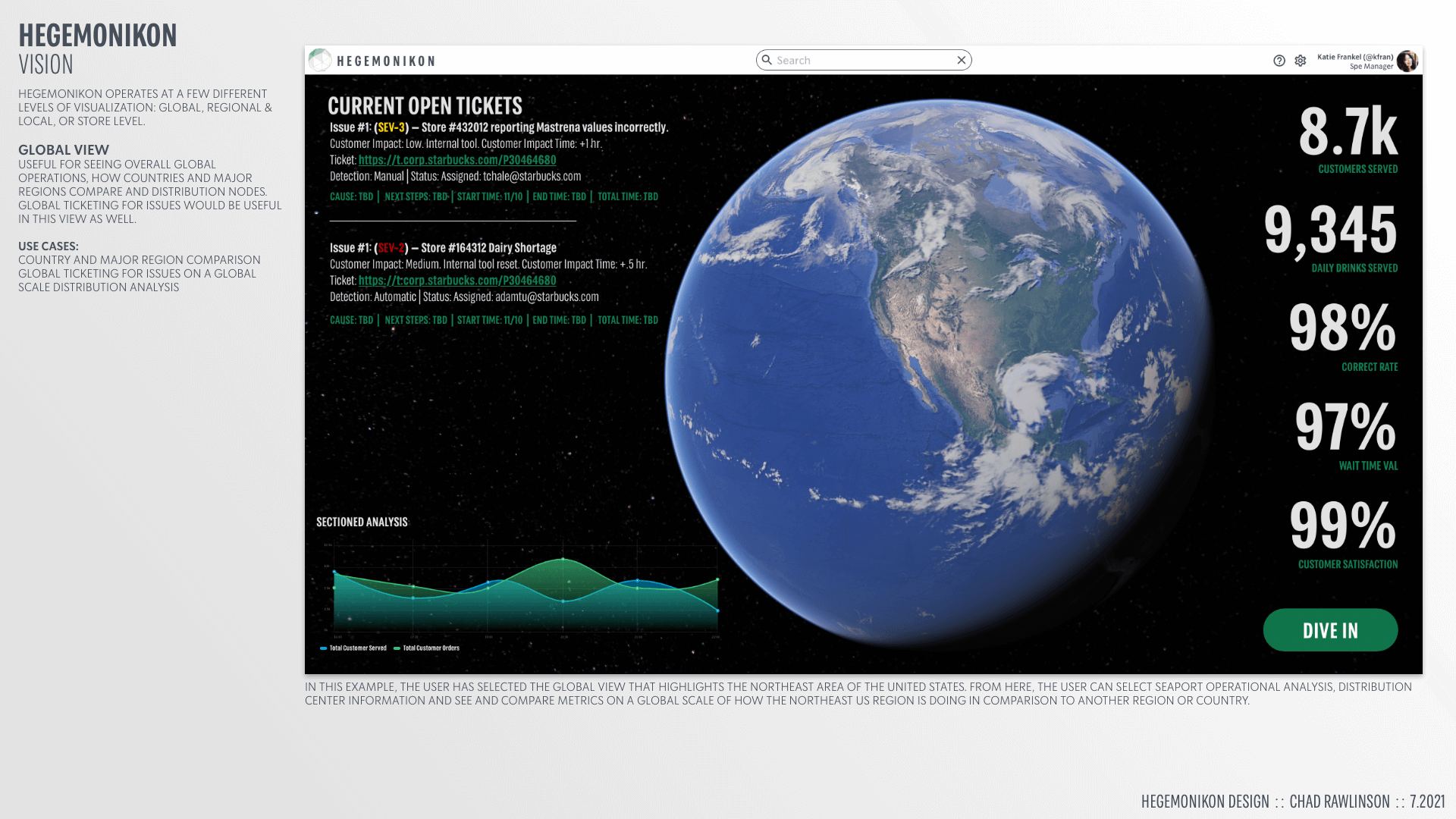This screenshot has height=819, width=1456.
Task: Open the settings gear icon
Action: click(1301, 61)
